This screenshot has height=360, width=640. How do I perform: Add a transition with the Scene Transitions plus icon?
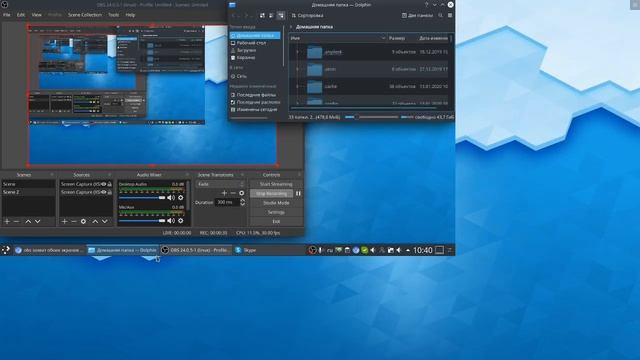click(224, 193)
